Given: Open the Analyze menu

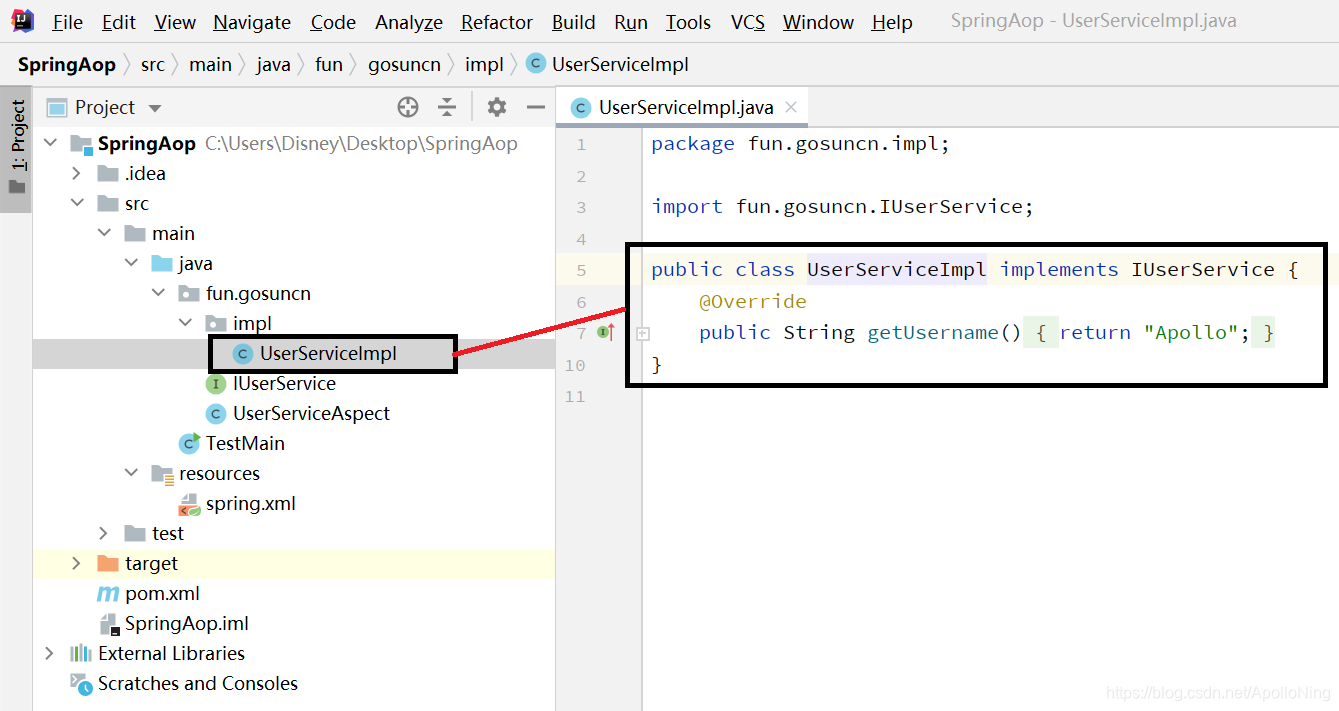Looking at the screenshot, I should pos(409,22).
